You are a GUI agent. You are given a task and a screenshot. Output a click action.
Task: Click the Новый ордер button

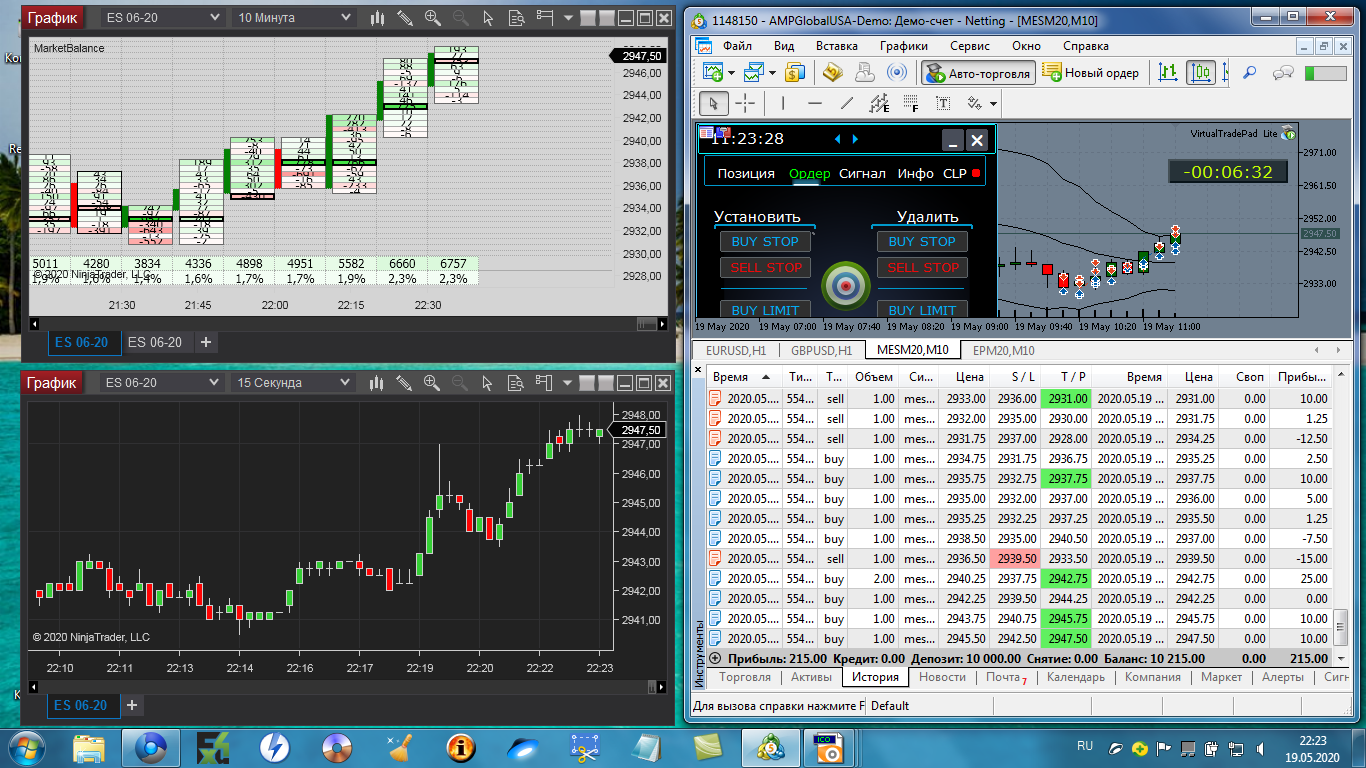pyautogui.click(x=1091, y=73)
